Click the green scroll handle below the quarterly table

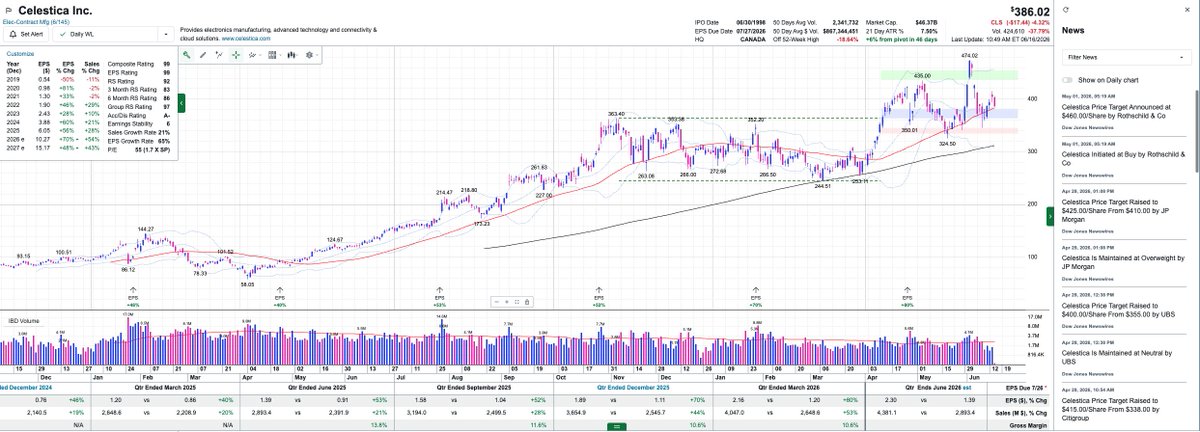618,426
